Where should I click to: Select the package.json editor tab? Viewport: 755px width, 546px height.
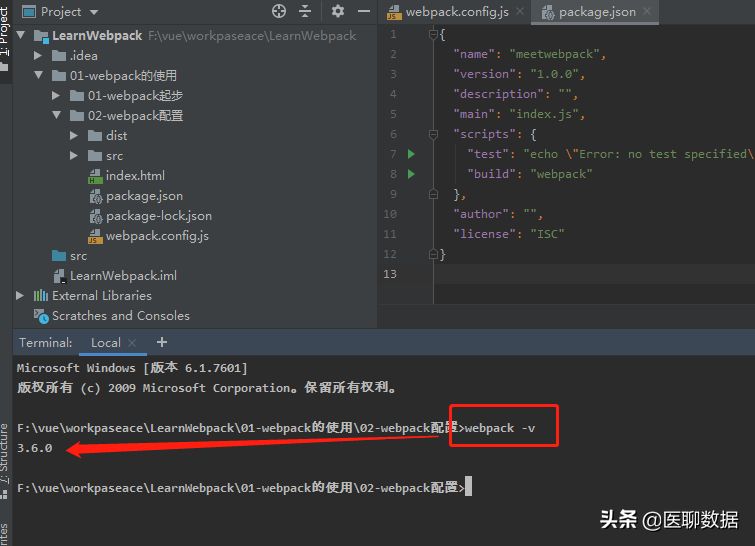tap(595, 13)
